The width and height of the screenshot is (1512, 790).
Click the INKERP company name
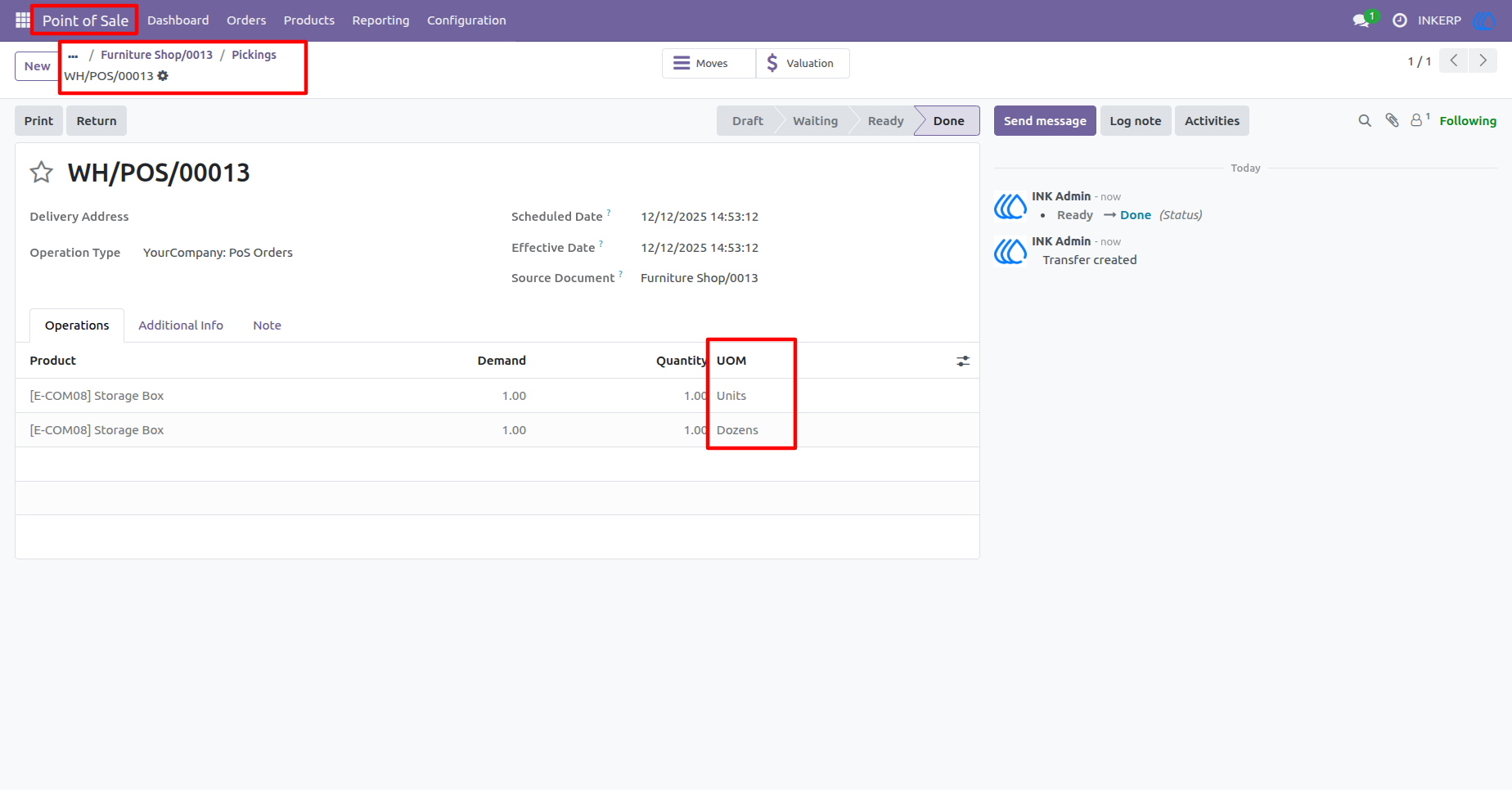(x=1439, y=20)
